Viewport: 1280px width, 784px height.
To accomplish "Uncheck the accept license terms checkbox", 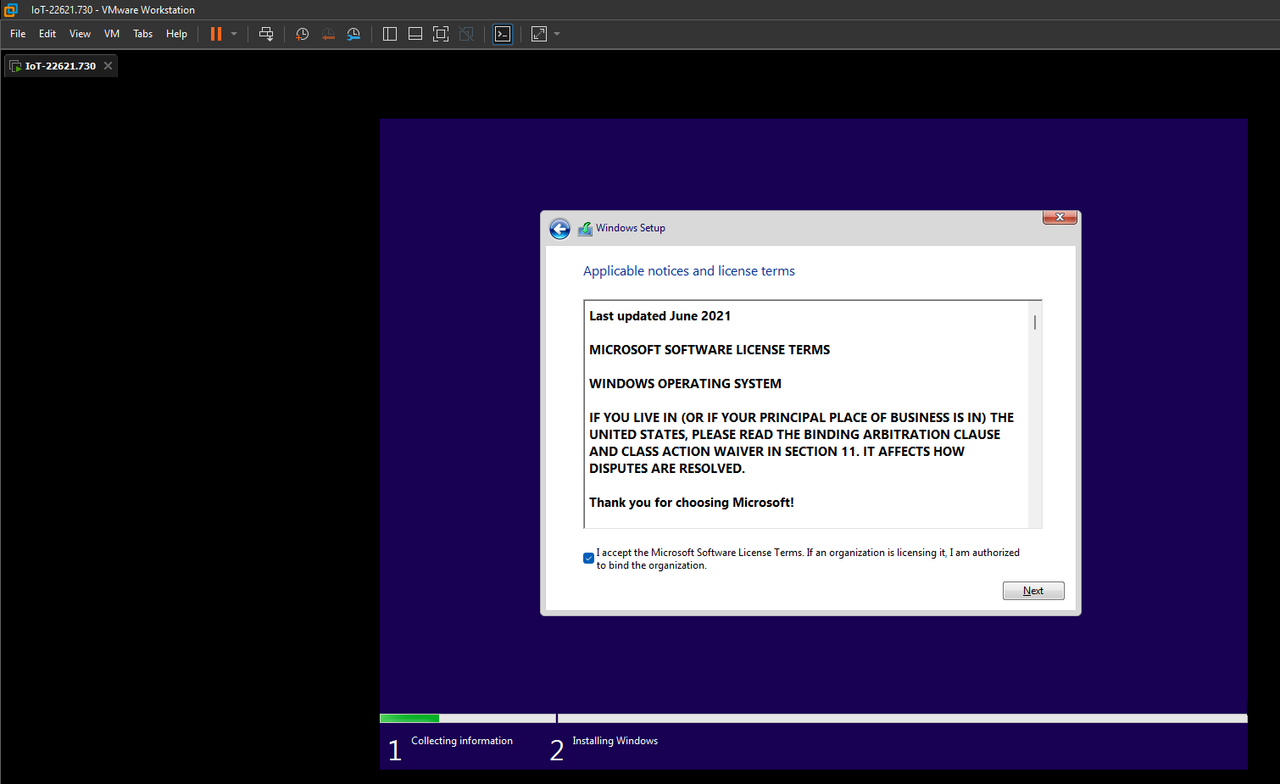I will pyautogui.click(x=589, y=558).
